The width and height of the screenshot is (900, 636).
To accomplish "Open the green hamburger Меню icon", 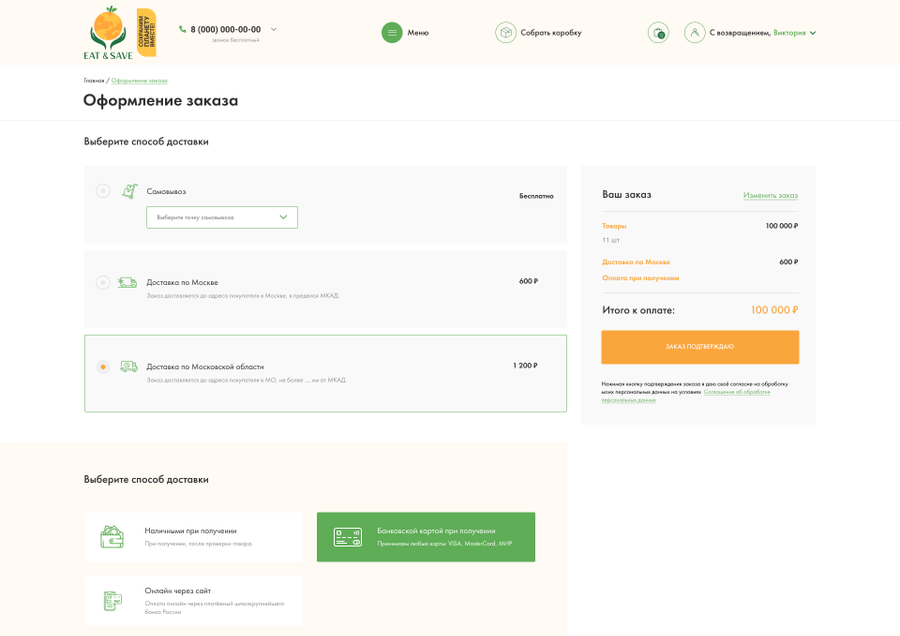I will coord(392,33).
